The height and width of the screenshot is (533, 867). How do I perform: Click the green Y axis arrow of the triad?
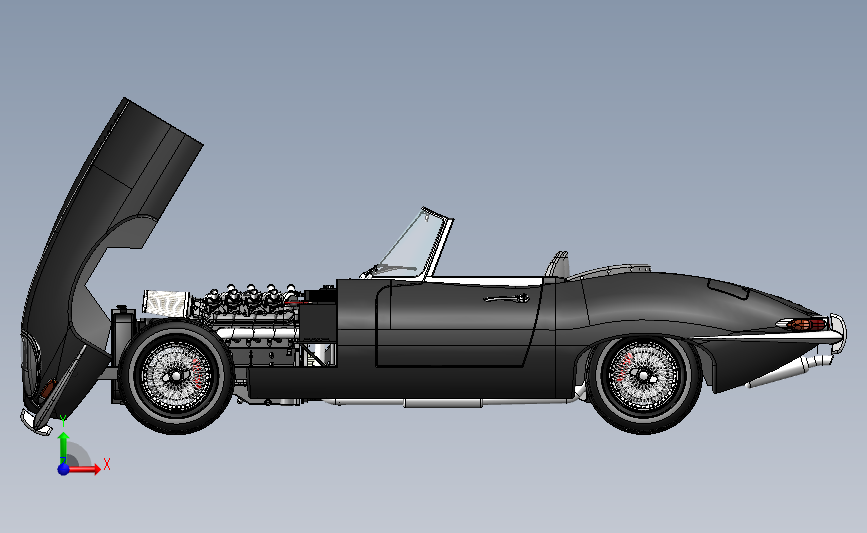(64, 448)
